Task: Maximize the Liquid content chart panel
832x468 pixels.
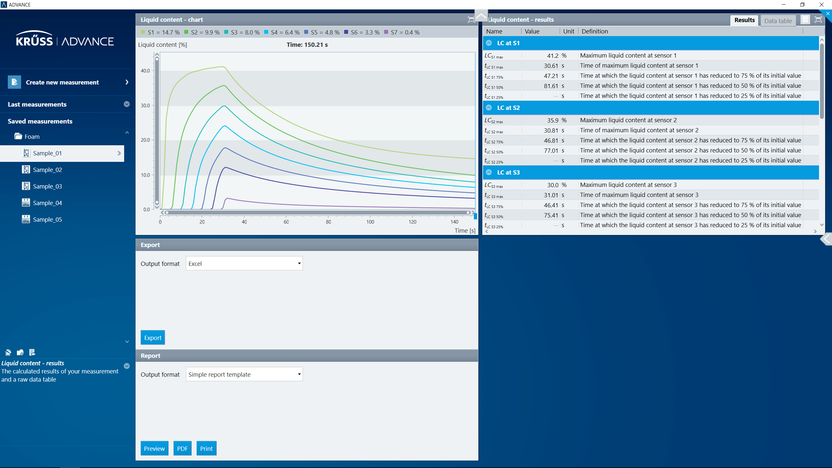Action: tap(471, 19)
